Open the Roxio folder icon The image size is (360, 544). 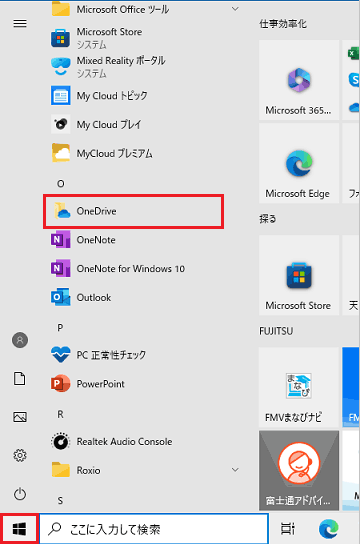(x=61, y=470)
